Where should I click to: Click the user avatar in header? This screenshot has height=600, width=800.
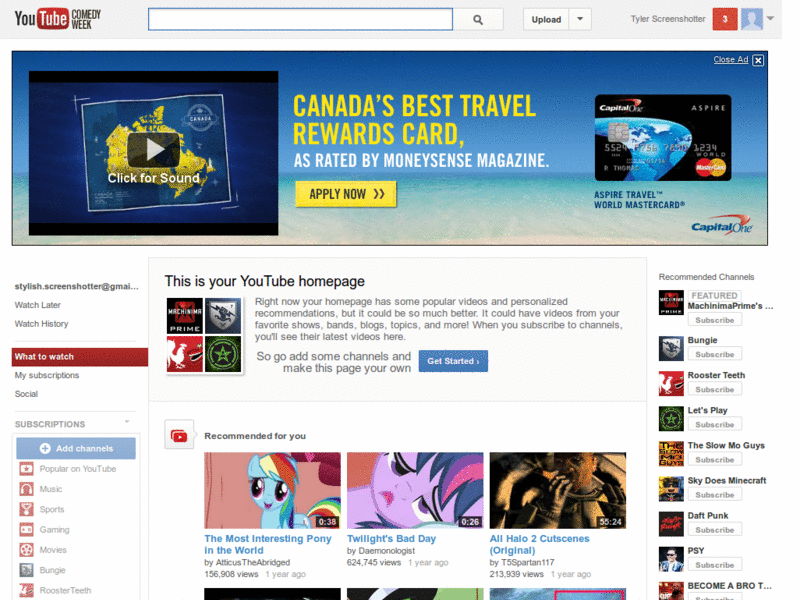(752, 19)
